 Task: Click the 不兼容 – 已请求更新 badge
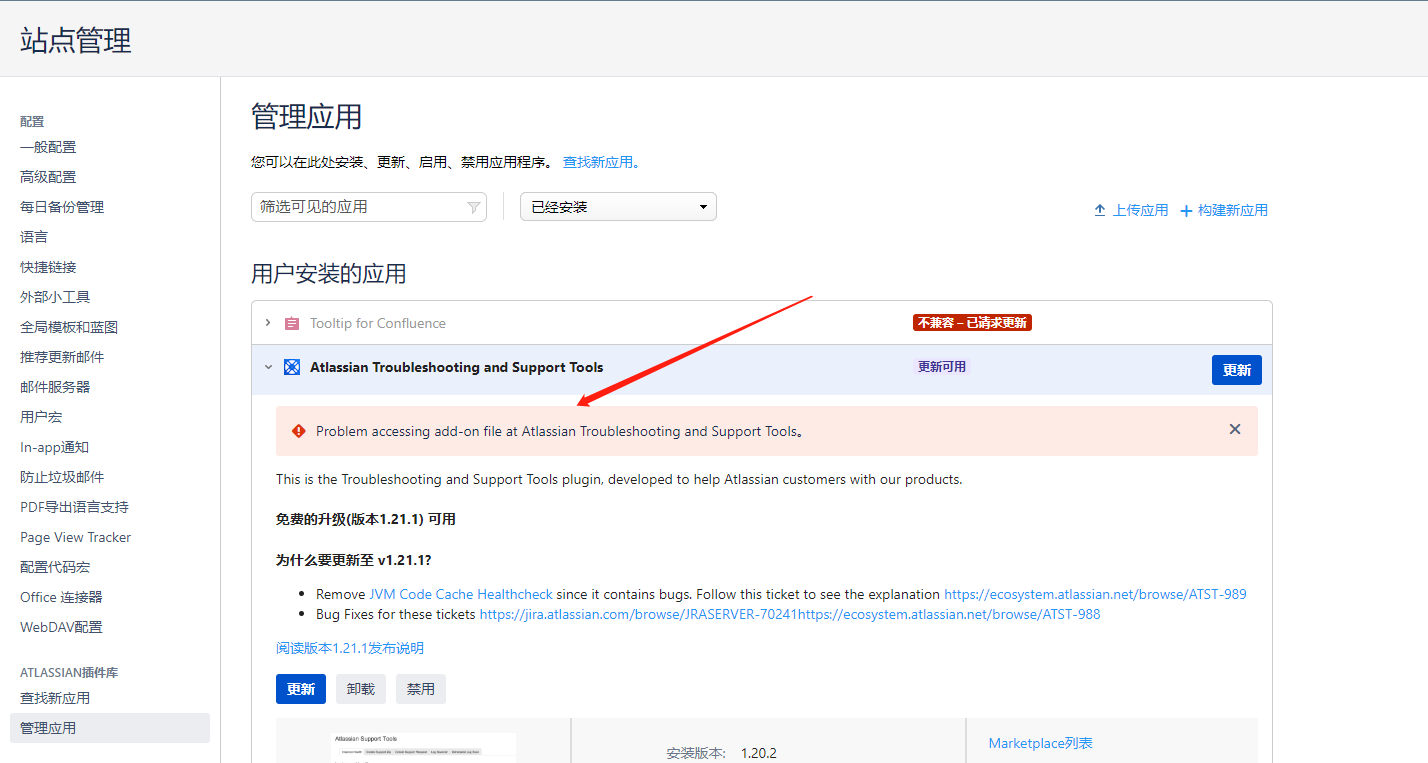tap(972, 323)
